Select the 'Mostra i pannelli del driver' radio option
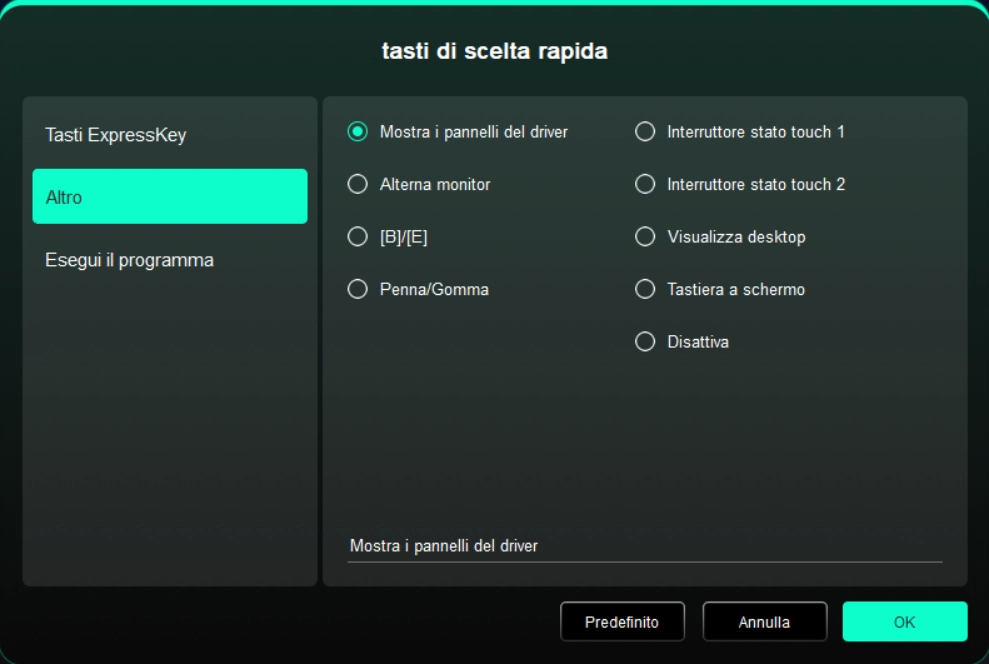 [357, 132]
